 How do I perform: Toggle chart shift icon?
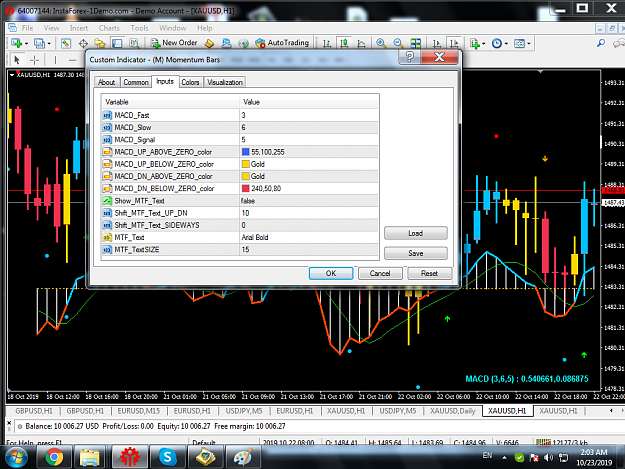(454, 43)
